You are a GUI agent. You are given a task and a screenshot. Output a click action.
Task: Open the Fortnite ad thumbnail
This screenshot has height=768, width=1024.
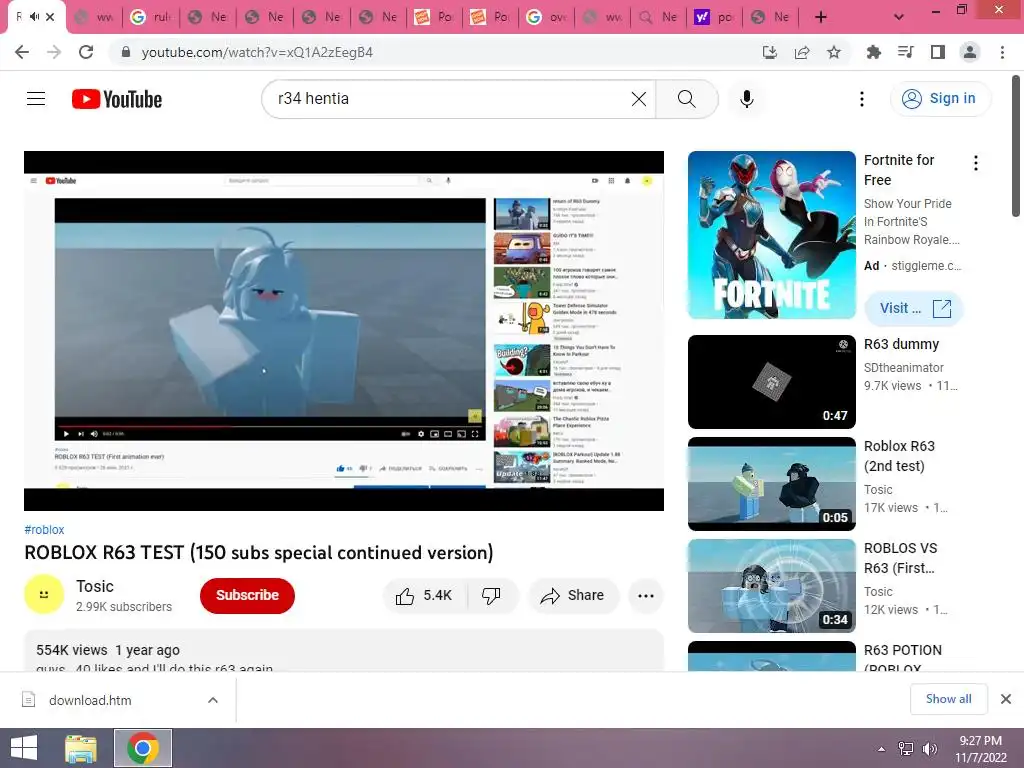(771, 235)
